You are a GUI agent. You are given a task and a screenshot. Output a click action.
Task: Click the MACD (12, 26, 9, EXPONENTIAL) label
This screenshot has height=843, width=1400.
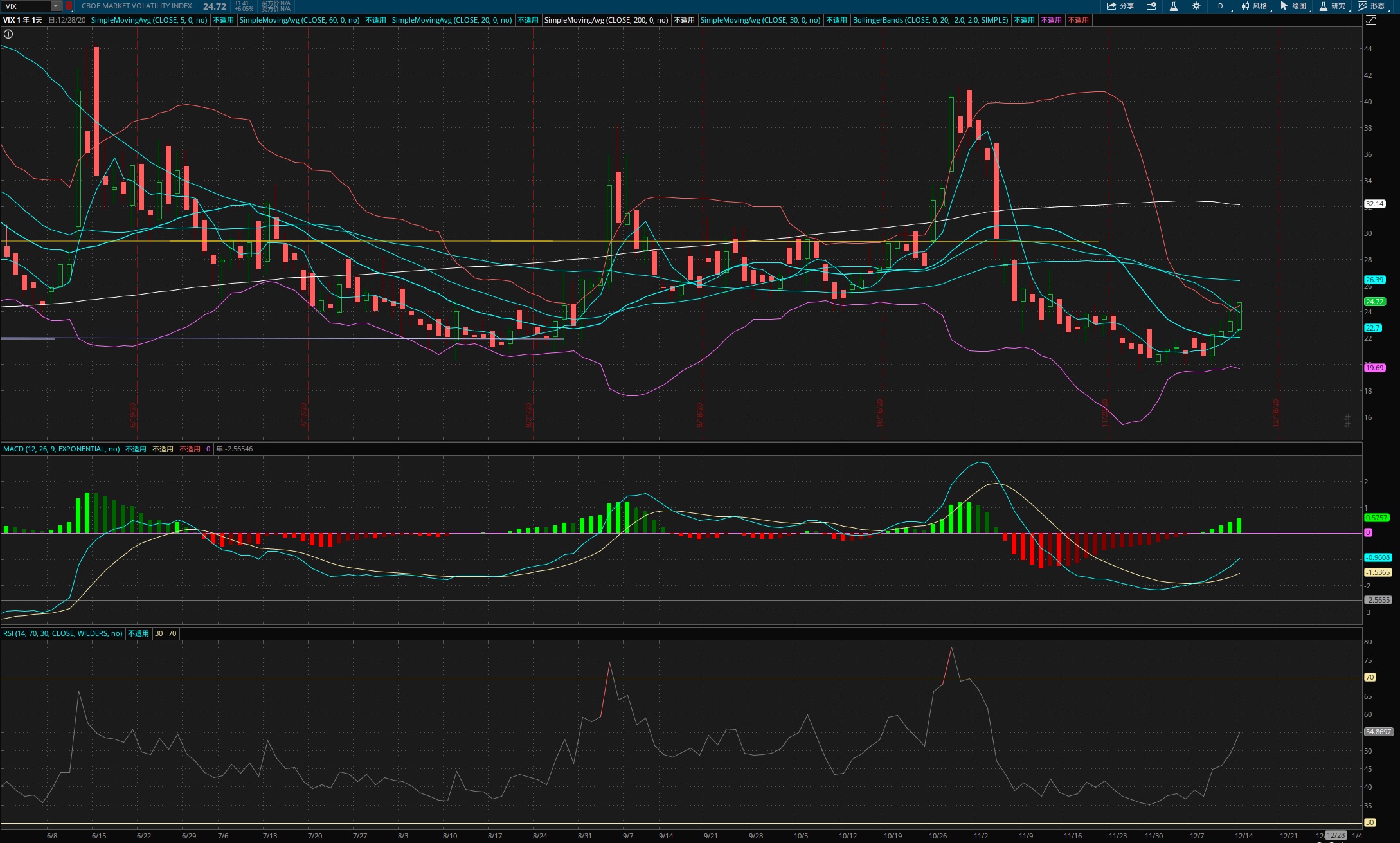coord(62,449)
